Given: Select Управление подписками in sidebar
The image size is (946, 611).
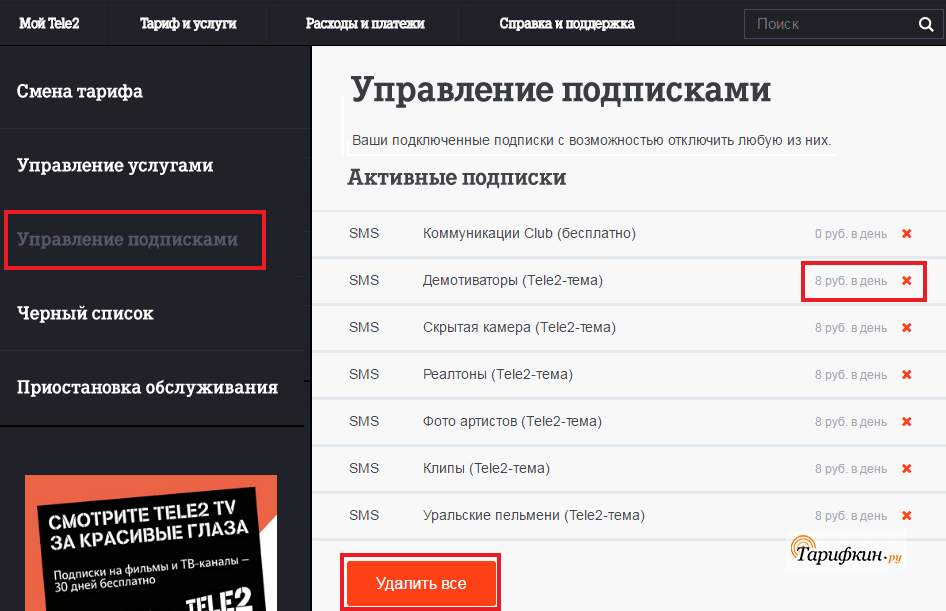Looking at the screenshot, I should pyautogui.click(x=127, y=239).
